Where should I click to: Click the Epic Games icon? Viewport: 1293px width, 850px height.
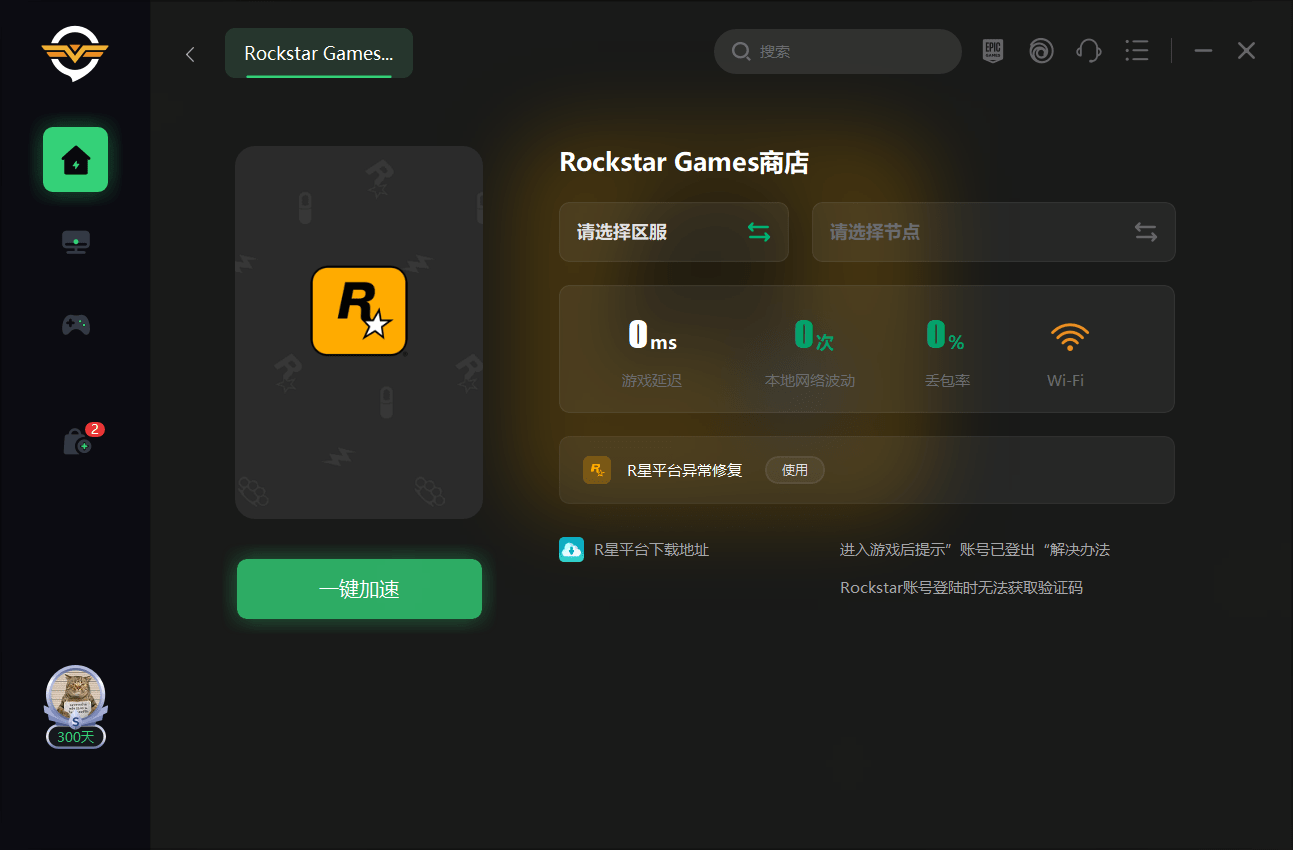pyautogui.click(x=992, y=51)
